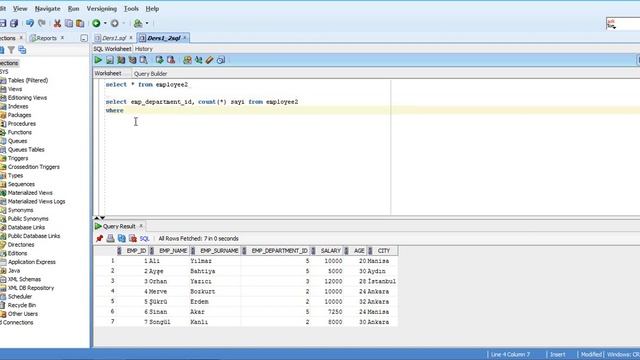Open the Tools menu

tap(131, 9)
